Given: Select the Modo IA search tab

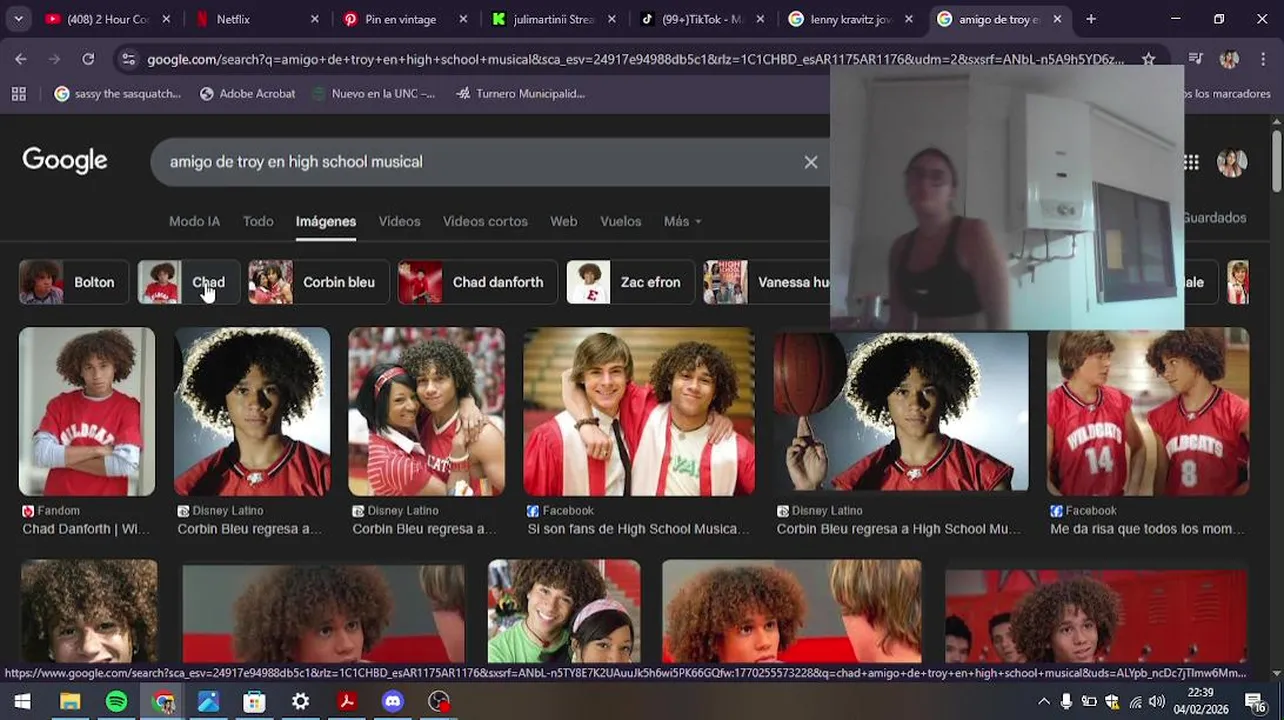Looking at the screenshot, I should (x=194, y=221).
